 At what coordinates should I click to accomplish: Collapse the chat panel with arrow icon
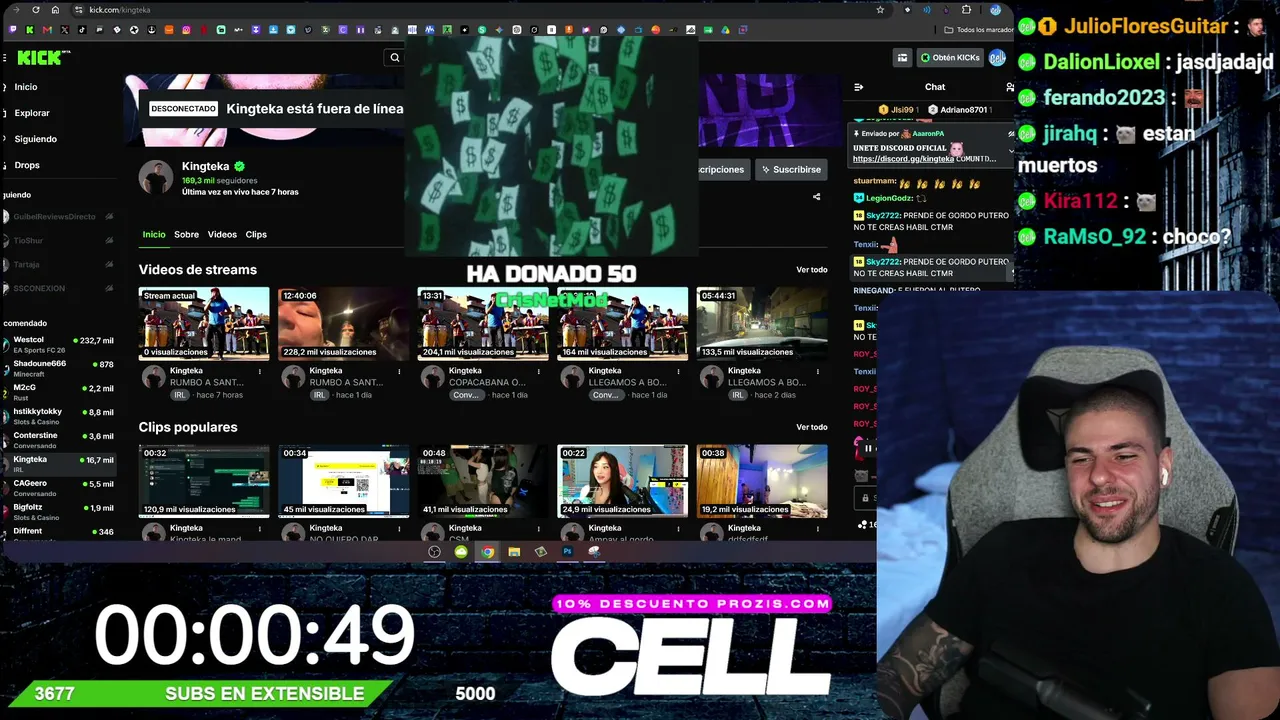pos(858,87)
